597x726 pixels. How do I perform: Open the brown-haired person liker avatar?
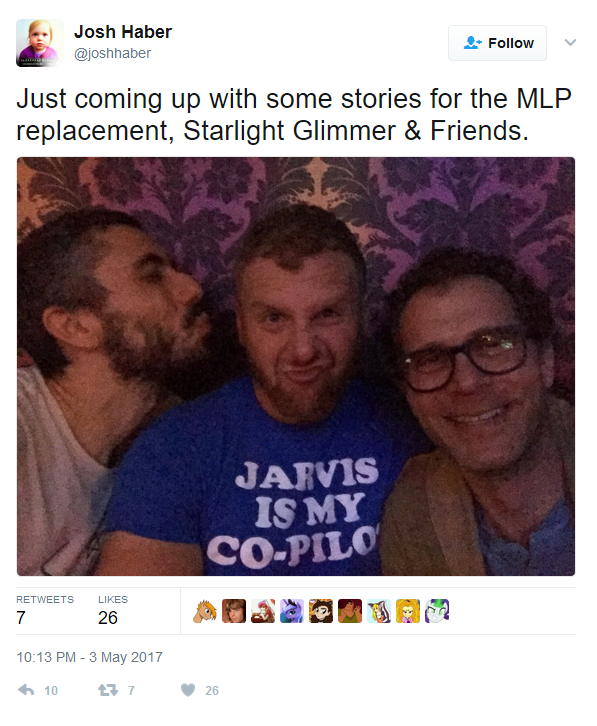(234, 611)
